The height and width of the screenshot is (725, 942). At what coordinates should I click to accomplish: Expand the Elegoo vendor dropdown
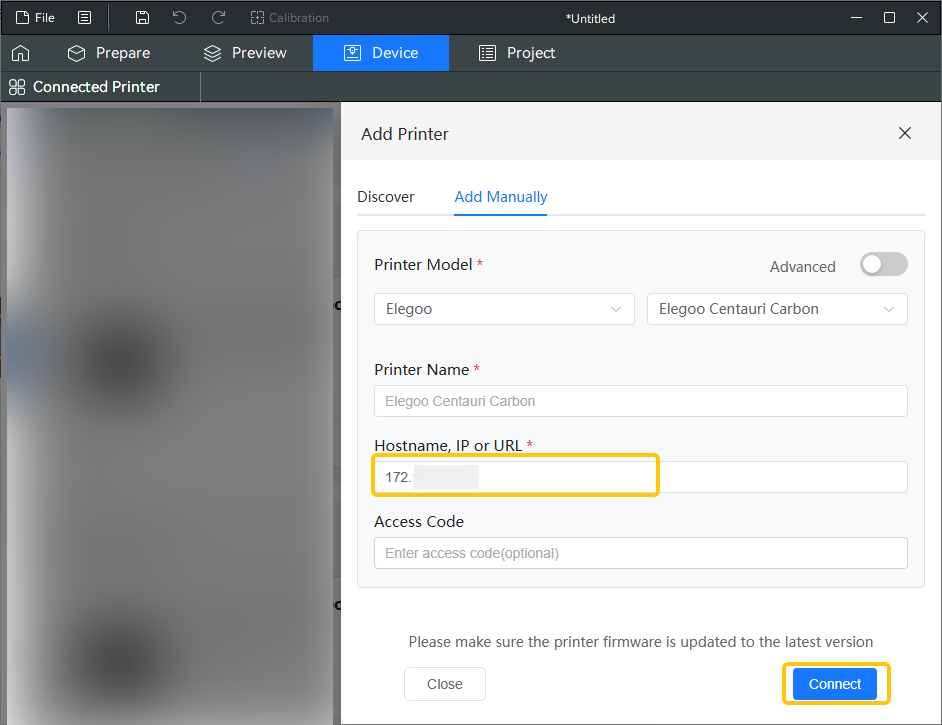504,309
